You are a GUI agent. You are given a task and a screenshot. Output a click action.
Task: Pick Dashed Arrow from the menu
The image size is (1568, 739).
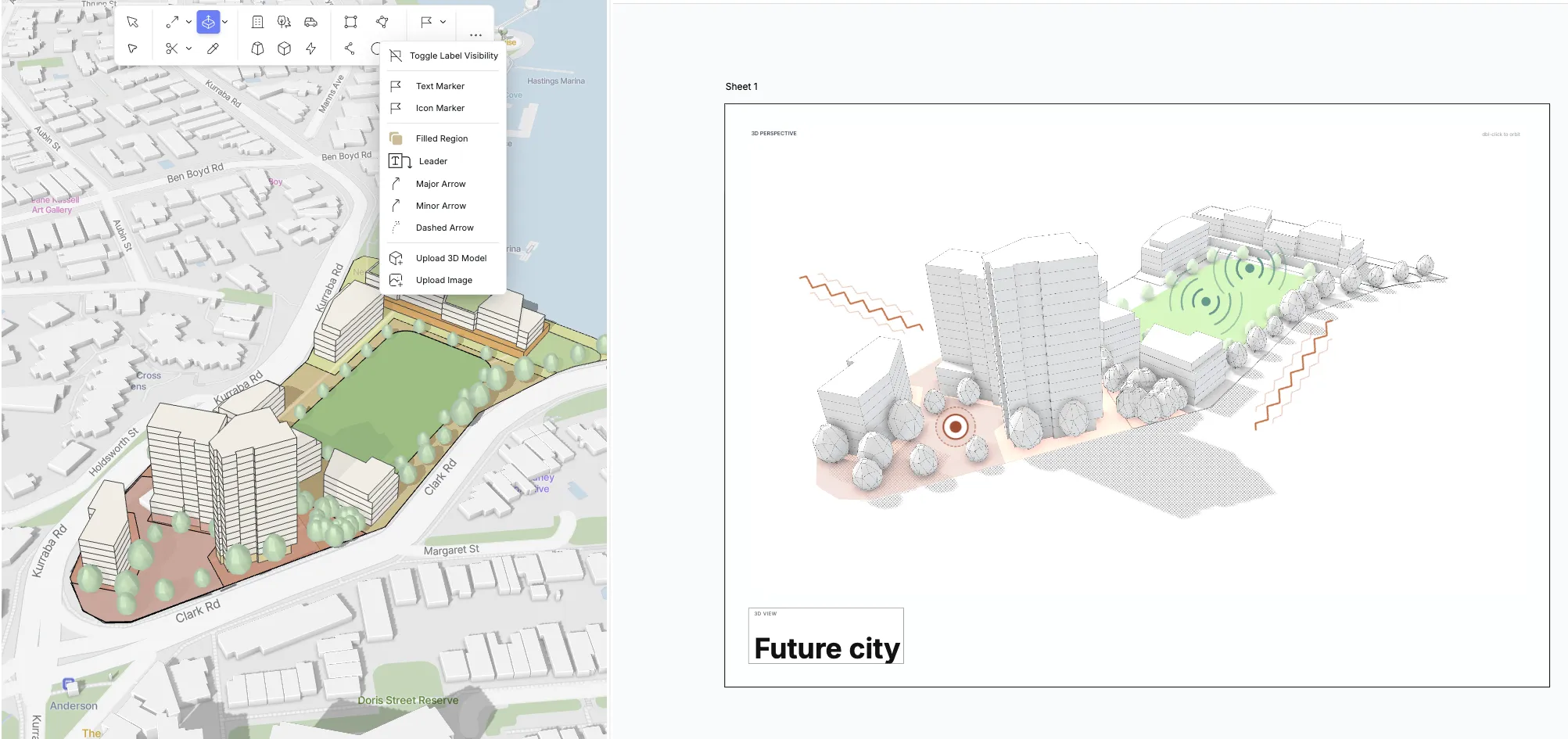(x=443, y=228)
